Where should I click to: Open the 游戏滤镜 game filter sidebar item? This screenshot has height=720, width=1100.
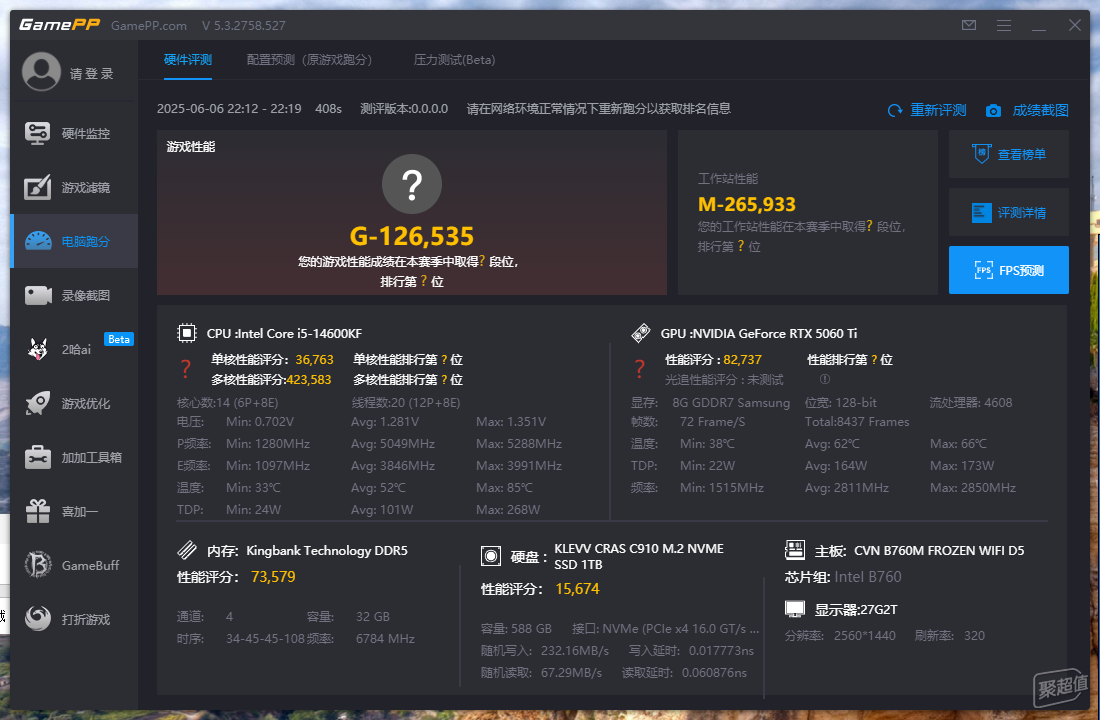click(74, 187)
